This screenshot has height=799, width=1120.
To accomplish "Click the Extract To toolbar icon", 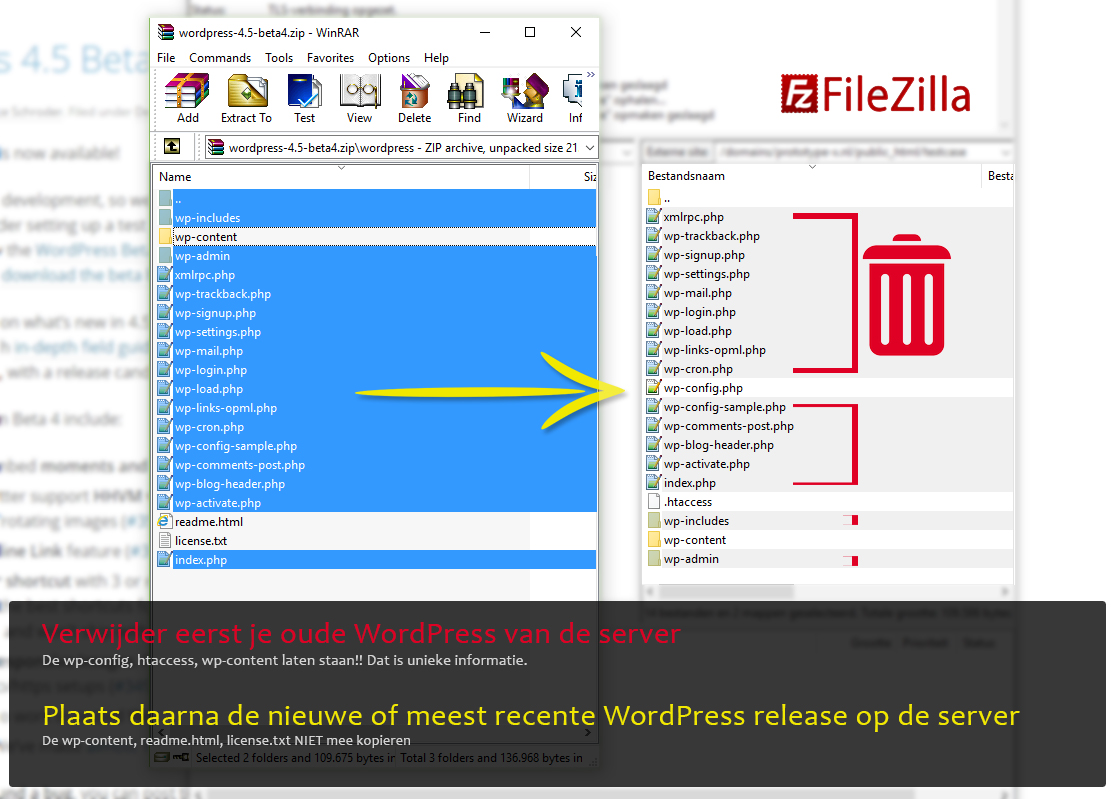I will pyautogui.click(x=246, y=99).
